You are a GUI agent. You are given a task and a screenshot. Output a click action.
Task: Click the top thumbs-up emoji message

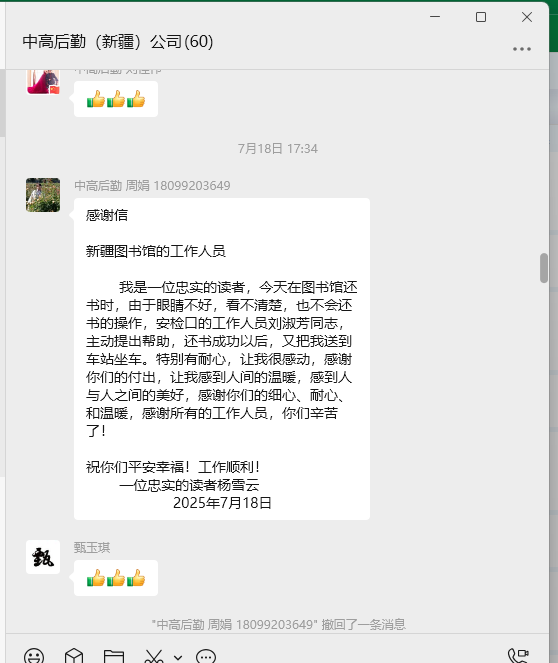tap(116, 99)
